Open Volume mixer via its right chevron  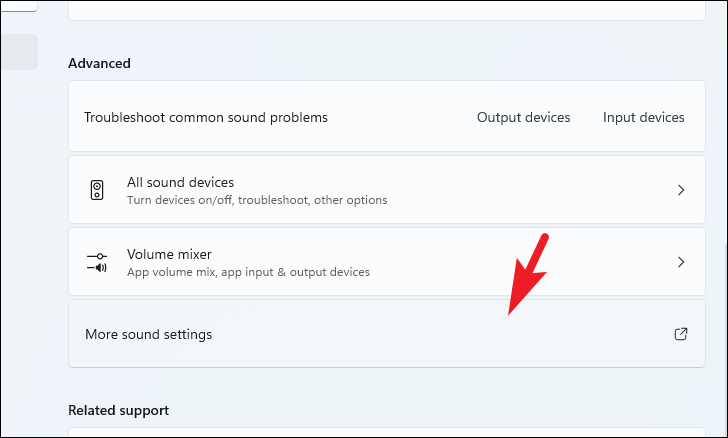(x=681, y=262)
